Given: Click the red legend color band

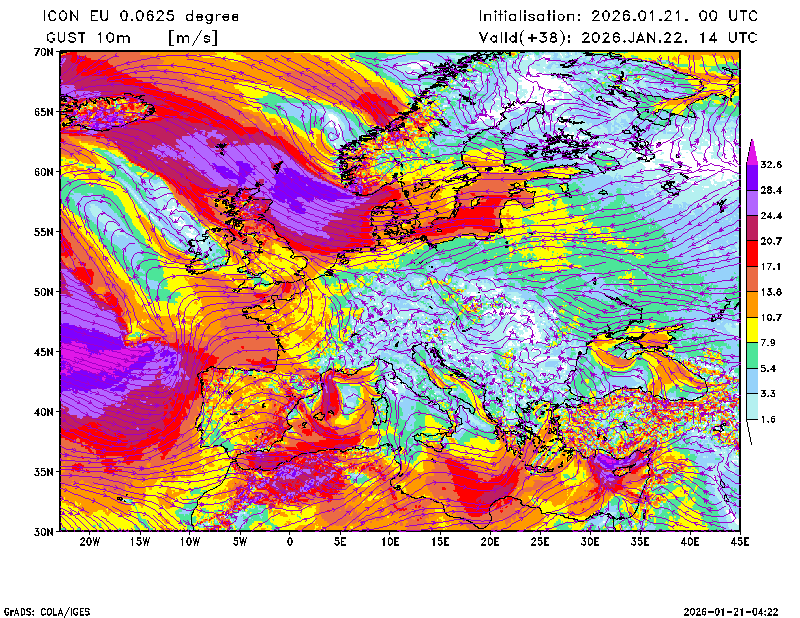Looking at the screenshot, I should click(x=752, y=254).
